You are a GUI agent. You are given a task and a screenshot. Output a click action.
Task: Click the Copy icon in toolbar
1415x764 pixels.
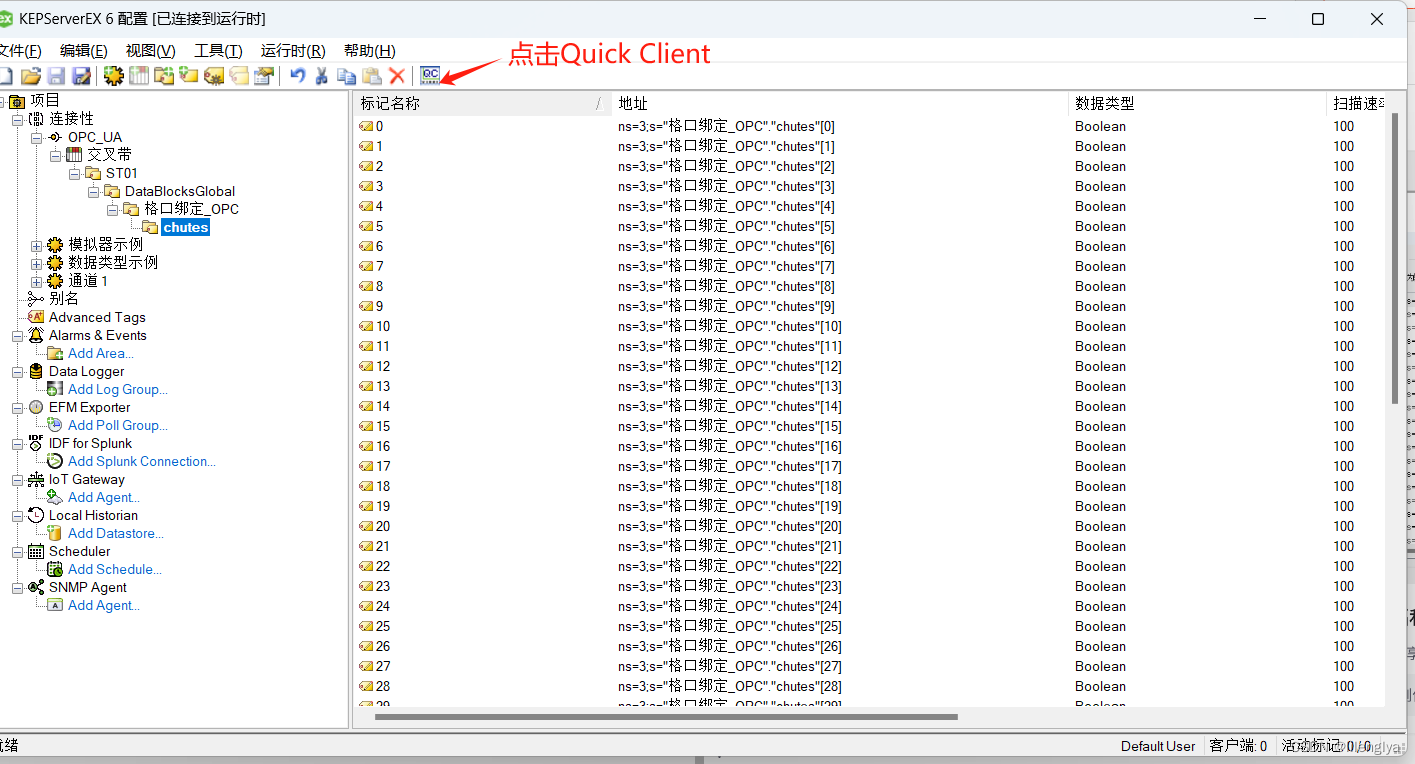click(x=346, y=75)
